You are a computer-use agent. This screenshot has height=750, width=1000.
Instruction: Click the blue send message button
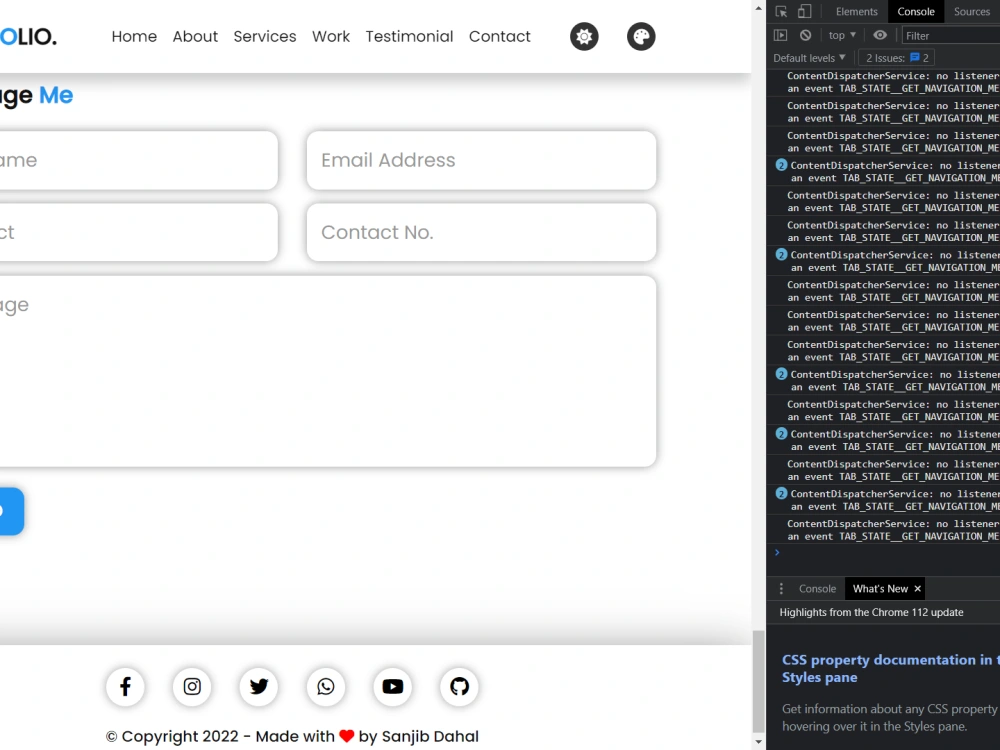(x=11, y=511)
